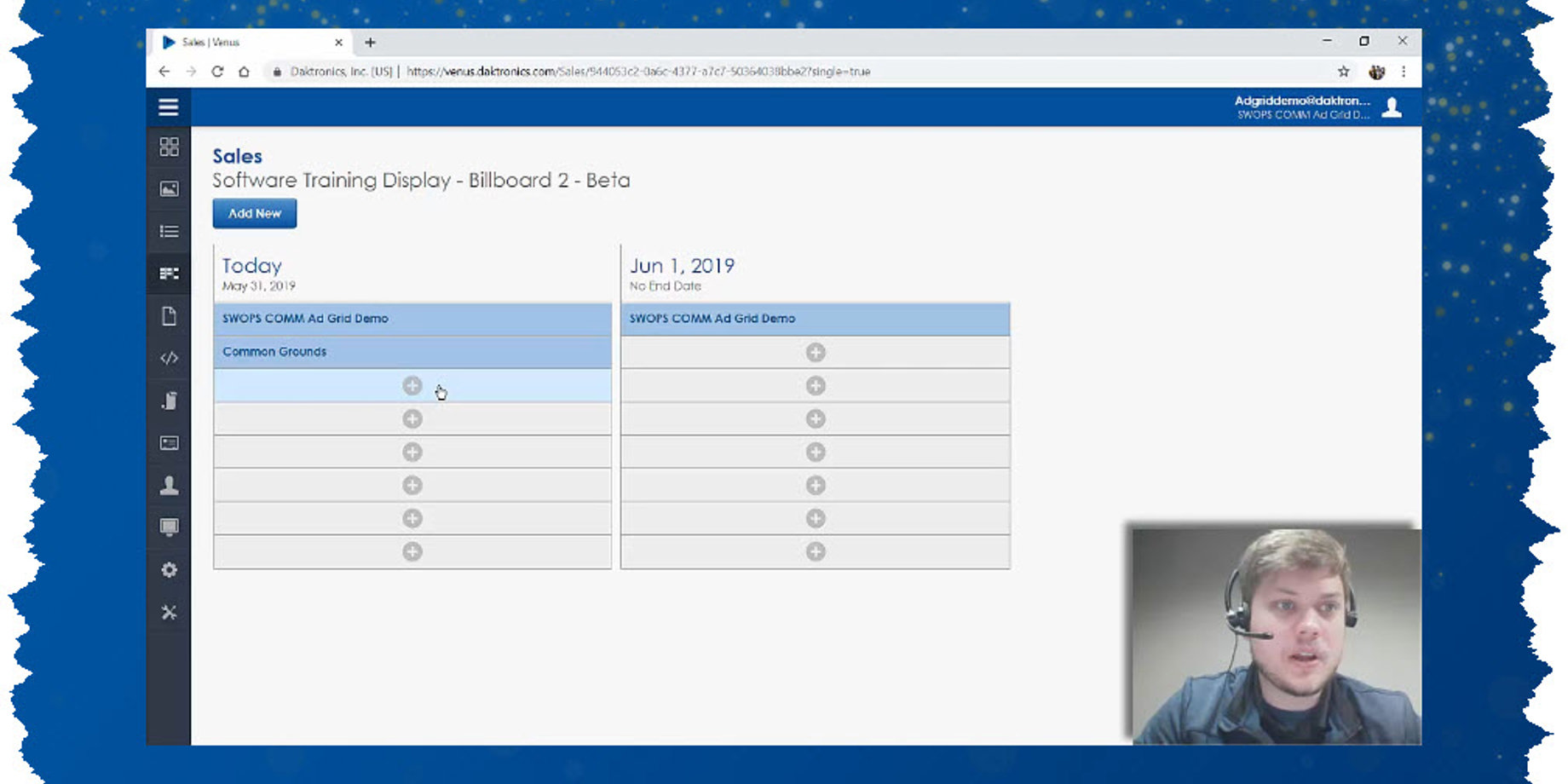
Task: Open the playlists list icon in sidebar
Action: tap(168, 231)
